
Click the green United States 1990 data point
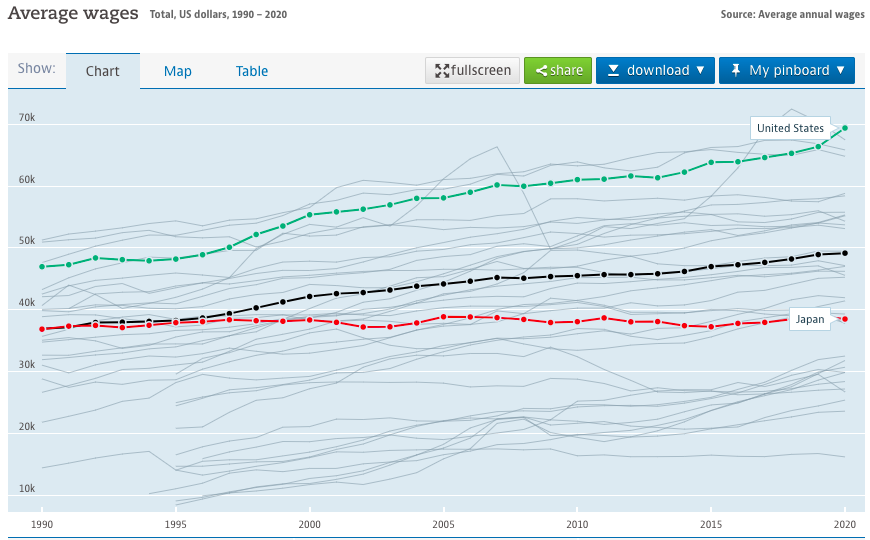(x=42, y=267)
